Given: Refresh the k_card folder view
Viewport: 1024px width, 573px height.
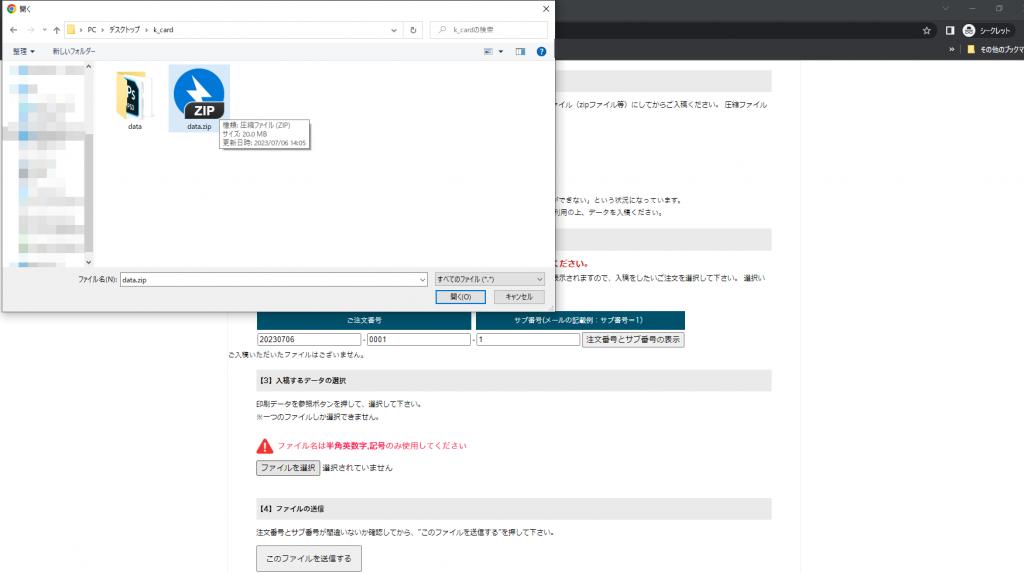Looking at the screenshot, I should click(414, 30).
